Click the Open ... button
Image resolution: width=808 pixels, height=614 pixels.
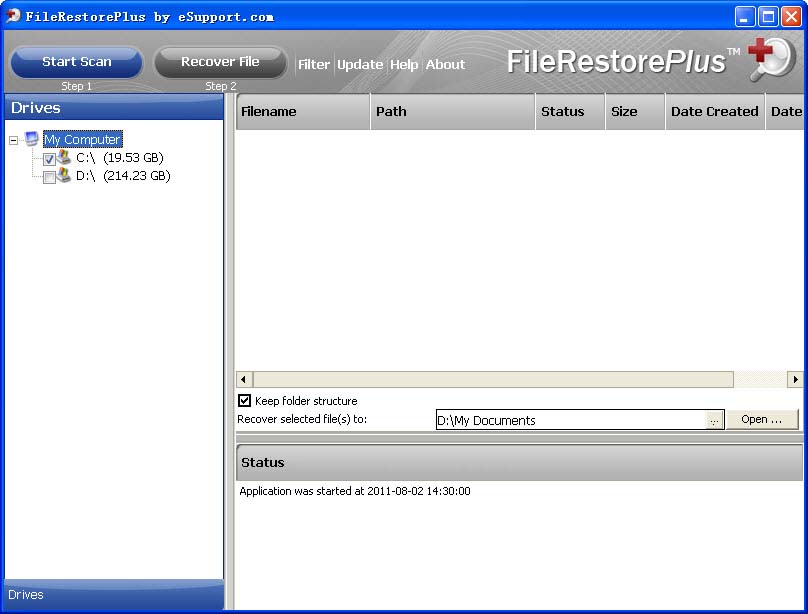[761, 420]
